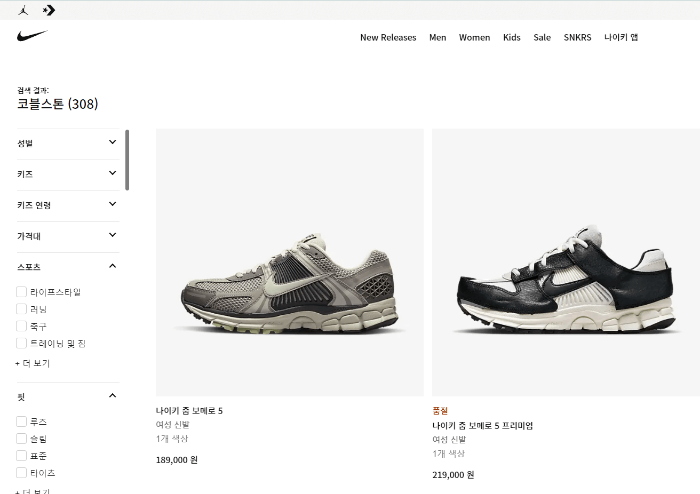
Task: Open the Men menu
Action: (x=438, y=37)
